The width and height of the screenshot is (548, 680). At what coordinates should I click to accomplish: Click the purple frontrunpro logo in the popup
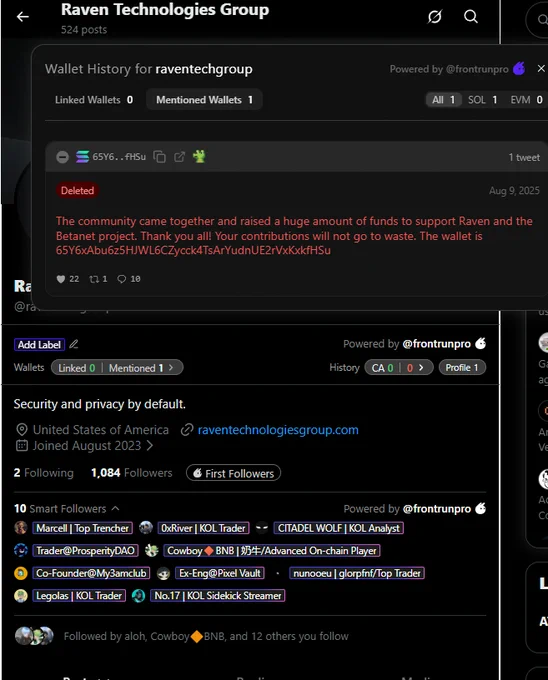(x=519, y=69)
